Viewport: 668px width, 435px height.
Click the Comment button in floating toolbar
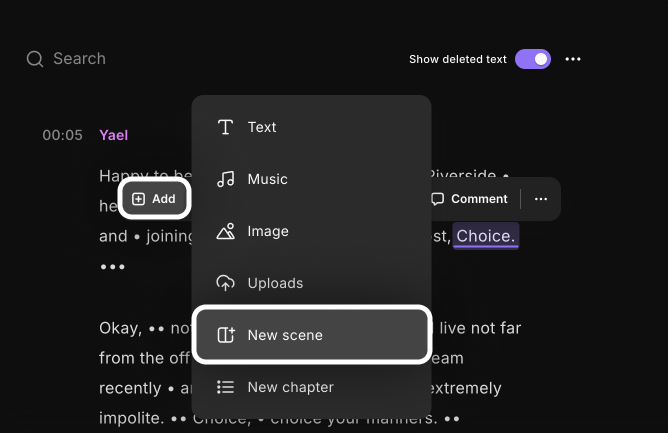469,199
